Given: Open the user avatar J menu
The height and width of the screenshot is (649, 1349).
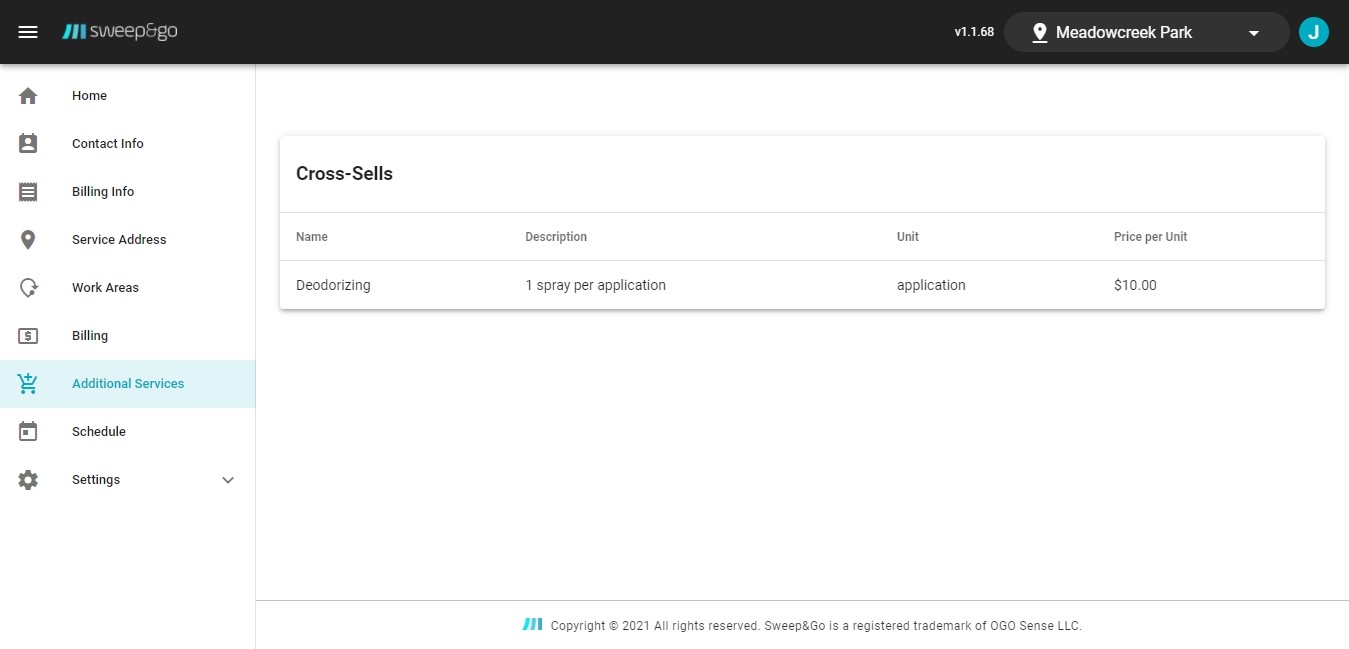Looking at the screenshot, I should point(1313,32).
